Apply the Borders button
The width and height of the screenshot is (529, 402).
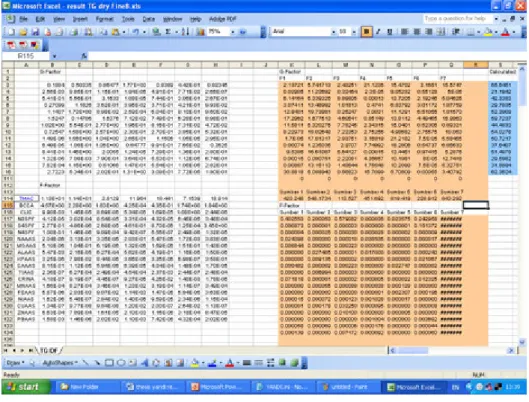tap(471, 32)
